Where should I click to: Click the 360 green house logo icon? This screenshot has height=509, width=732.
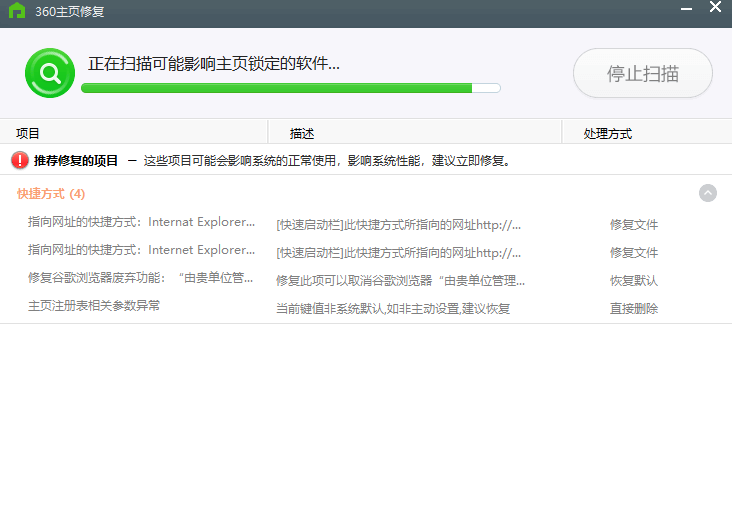(17, 10)
